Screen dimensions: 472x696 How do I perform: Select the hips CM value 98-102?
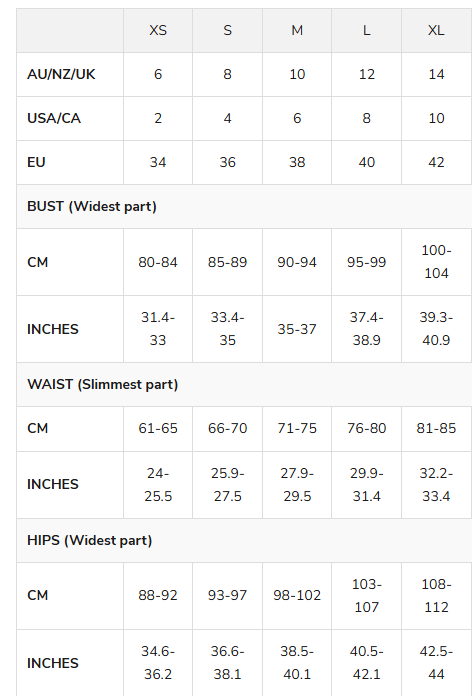[x=297, y=595]
